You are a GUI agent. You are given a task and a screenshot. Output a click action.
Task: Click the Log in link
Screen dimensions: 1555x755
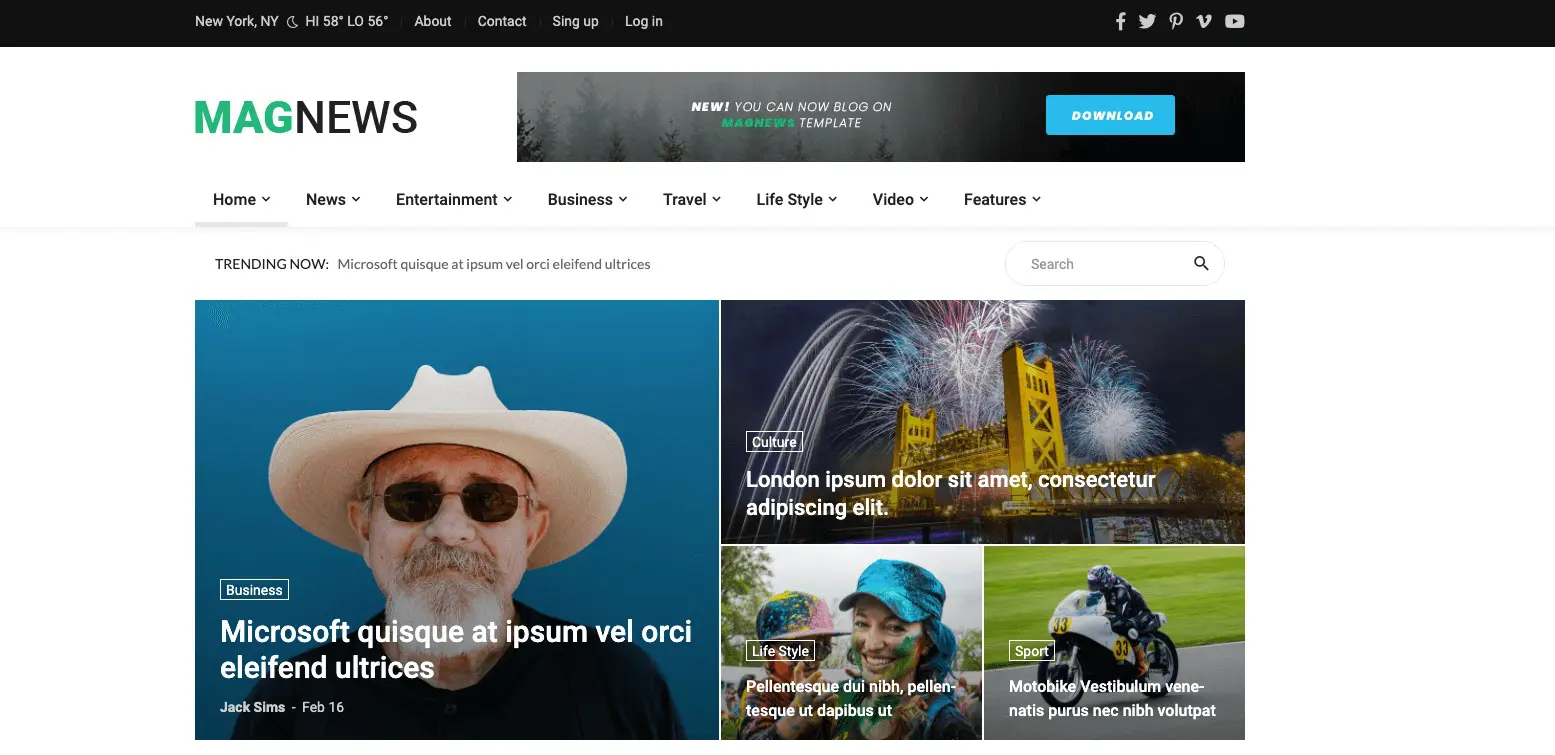644,21
